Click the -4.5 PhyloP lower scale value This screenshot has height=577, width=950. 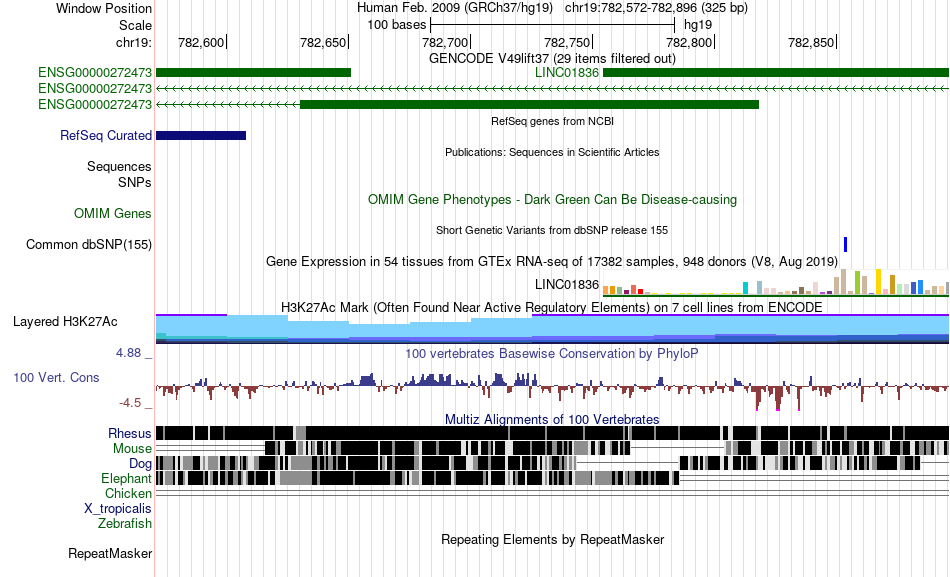(x=130, y=402)
